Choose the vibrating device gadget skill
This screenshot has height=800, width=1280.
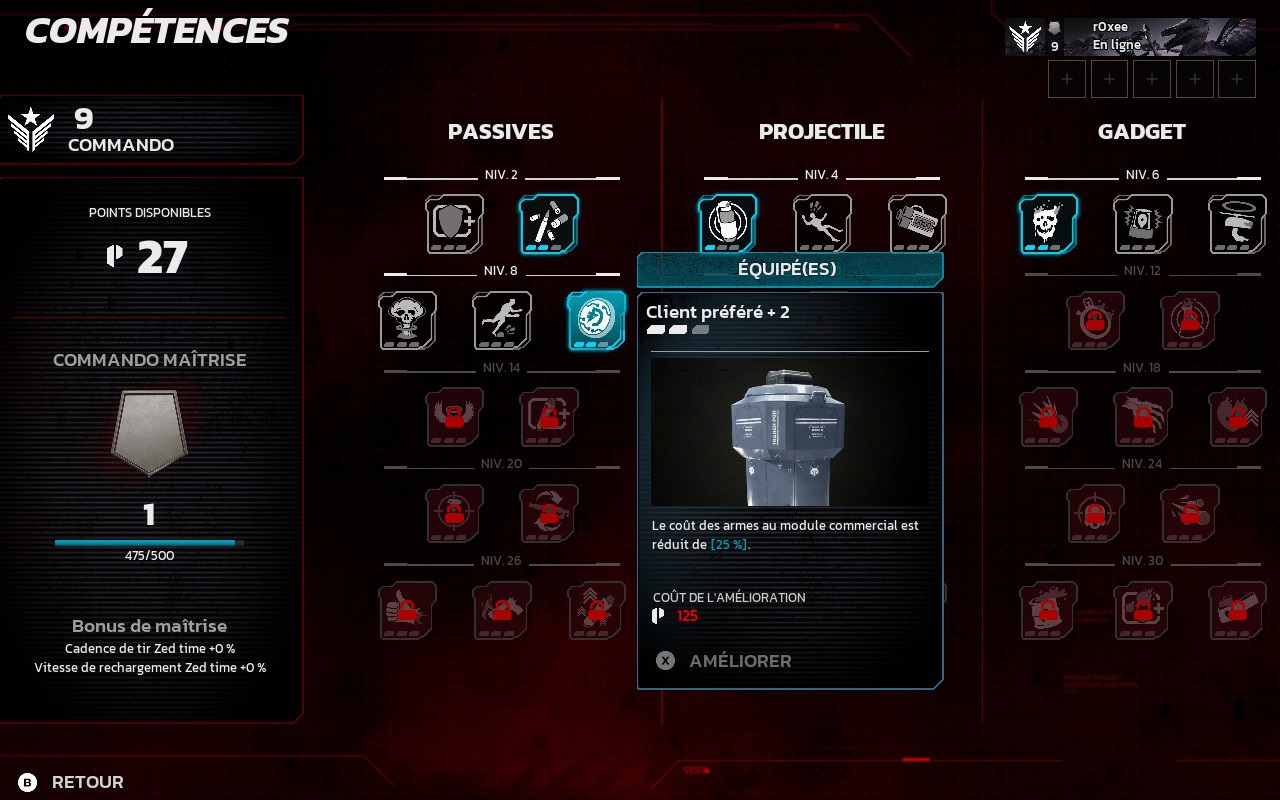pyautogui.click(x=1143, y=224)
